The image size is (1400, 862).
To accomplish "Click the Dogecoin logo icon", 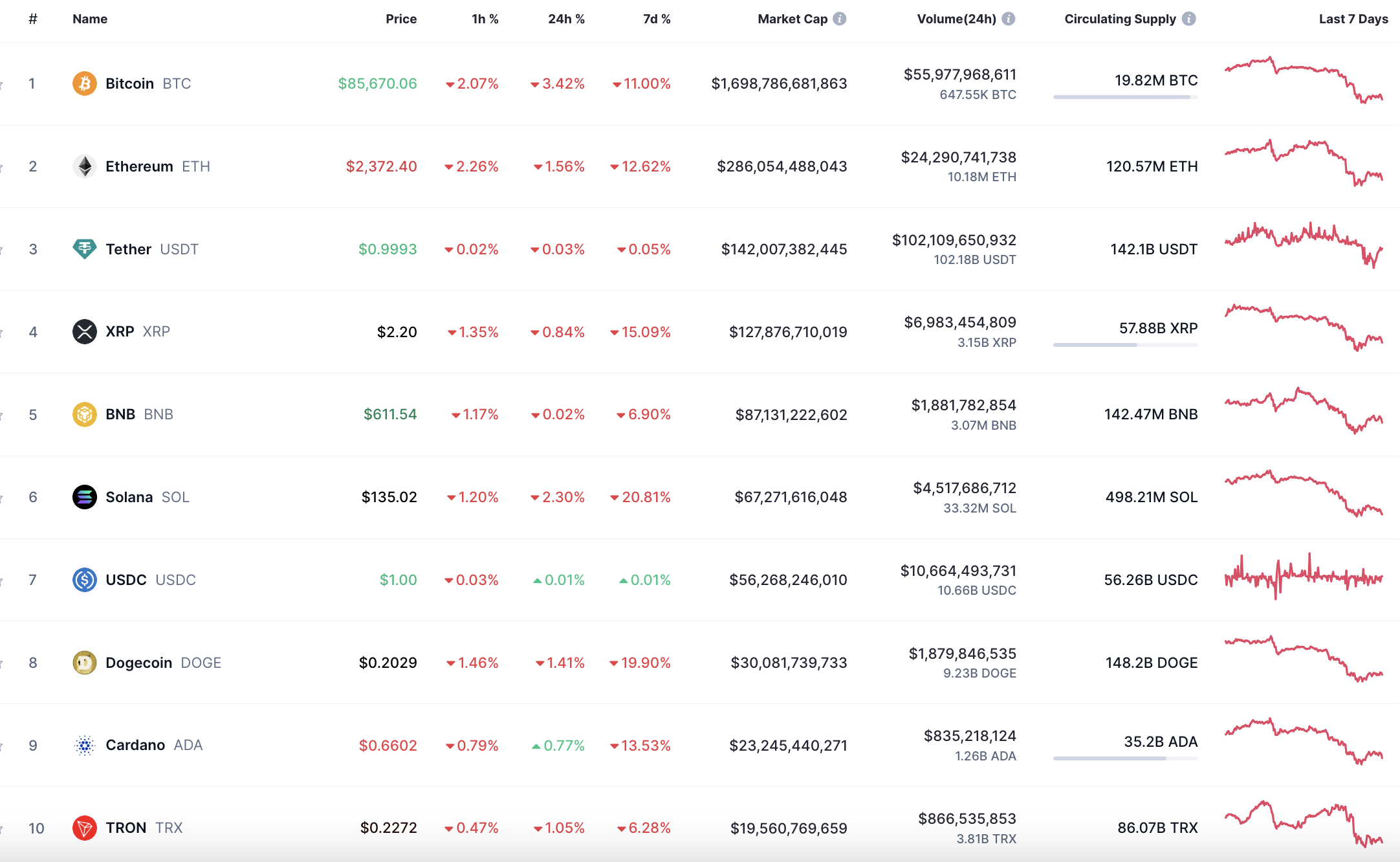I will point(85,663).
